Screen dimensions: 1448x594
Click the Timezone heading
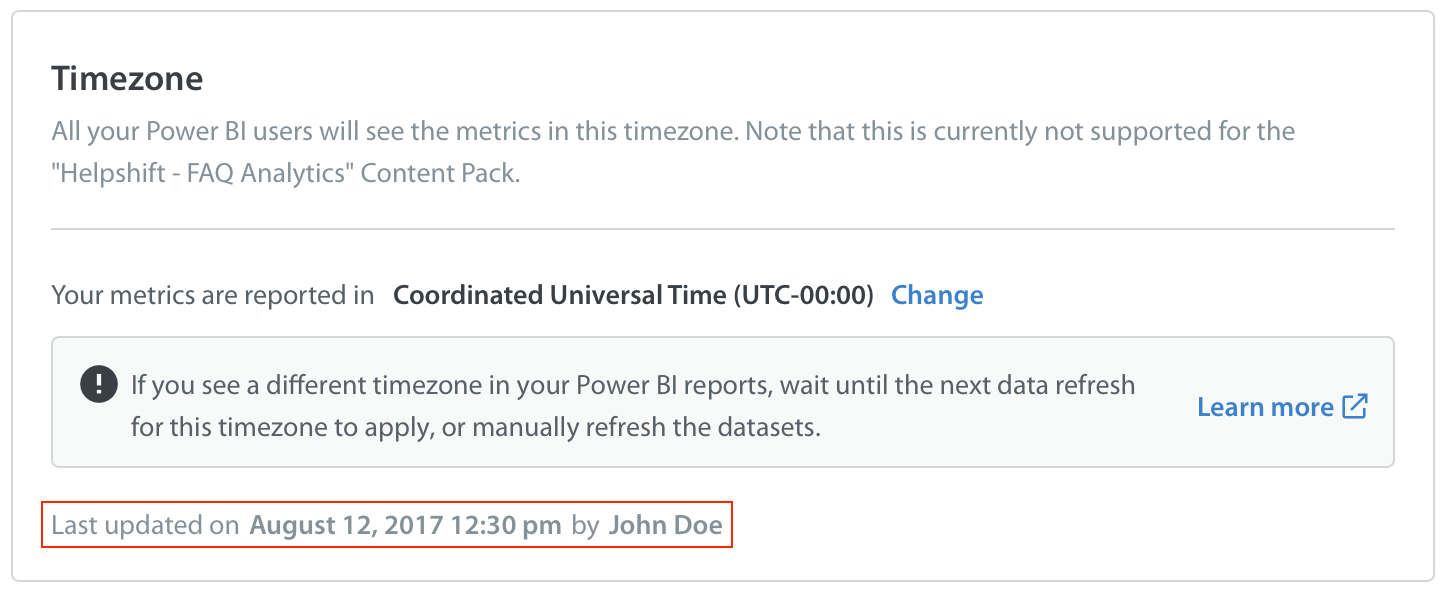point(127,78)
